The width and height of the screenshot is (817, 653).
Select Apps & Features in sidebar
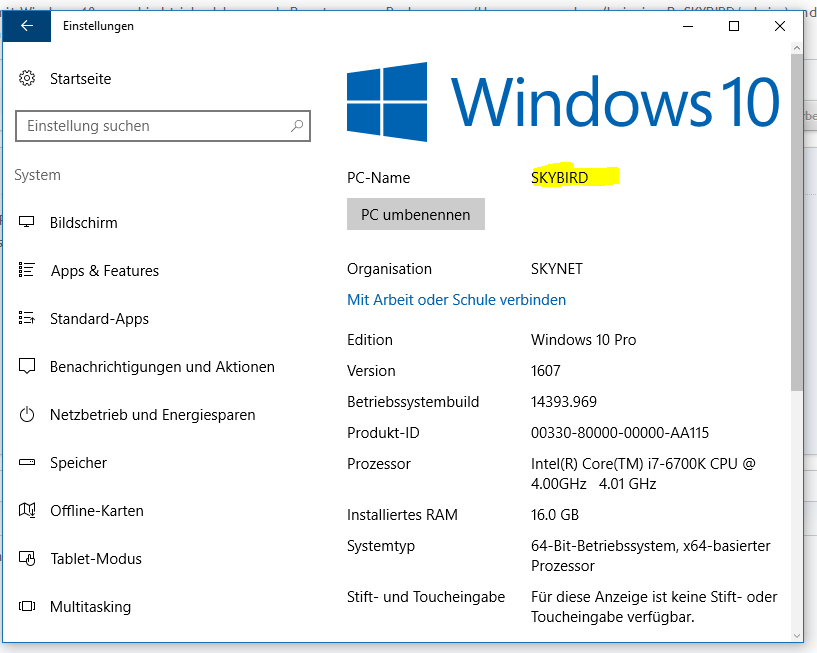(105, 270)
